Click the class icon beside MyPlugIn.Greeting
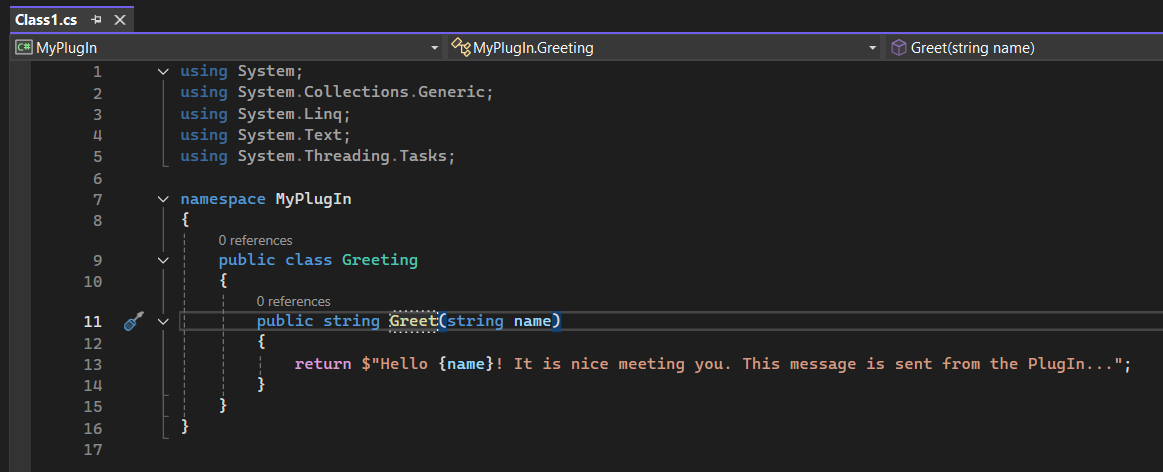Image resolution: width=1163 pixels, height=472 pixels. 460,47
